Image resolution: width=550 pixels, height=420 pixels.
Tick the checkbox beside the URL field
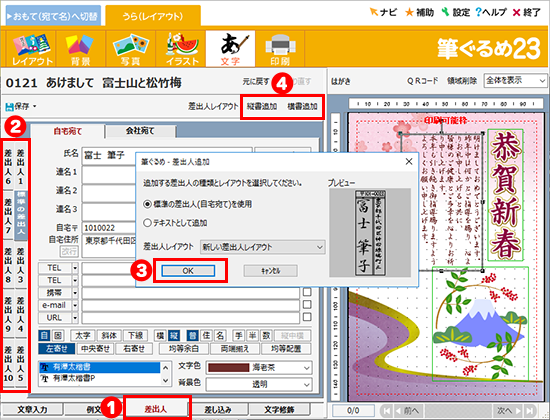click(307, 317)
